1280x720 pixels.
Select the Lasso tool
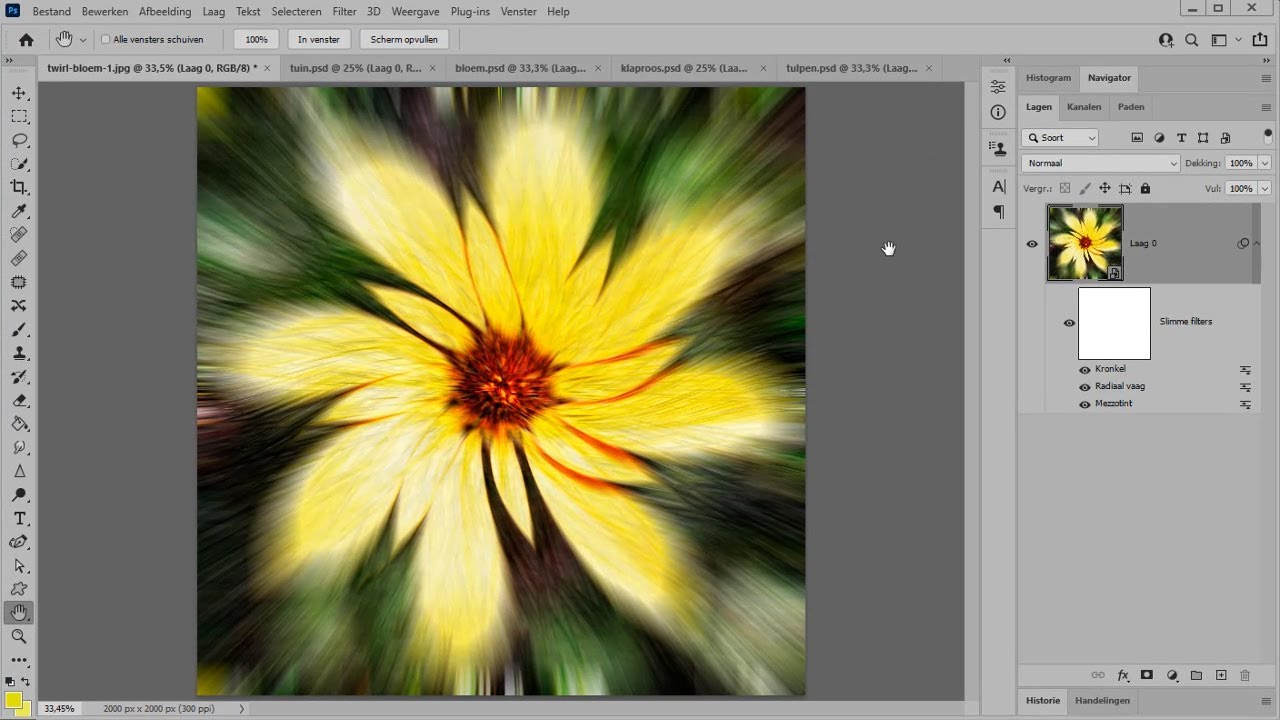pyautogui.click(x=19, y=140)
